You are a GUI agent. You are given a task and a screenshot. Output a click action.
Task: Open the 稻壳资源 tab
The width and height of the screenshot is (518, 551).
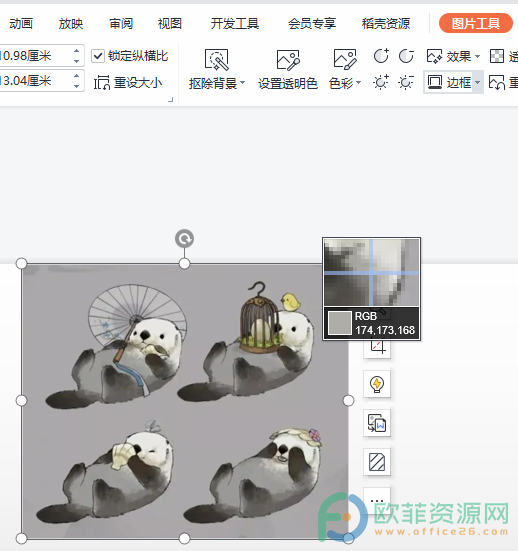click(x=386, y=24)
